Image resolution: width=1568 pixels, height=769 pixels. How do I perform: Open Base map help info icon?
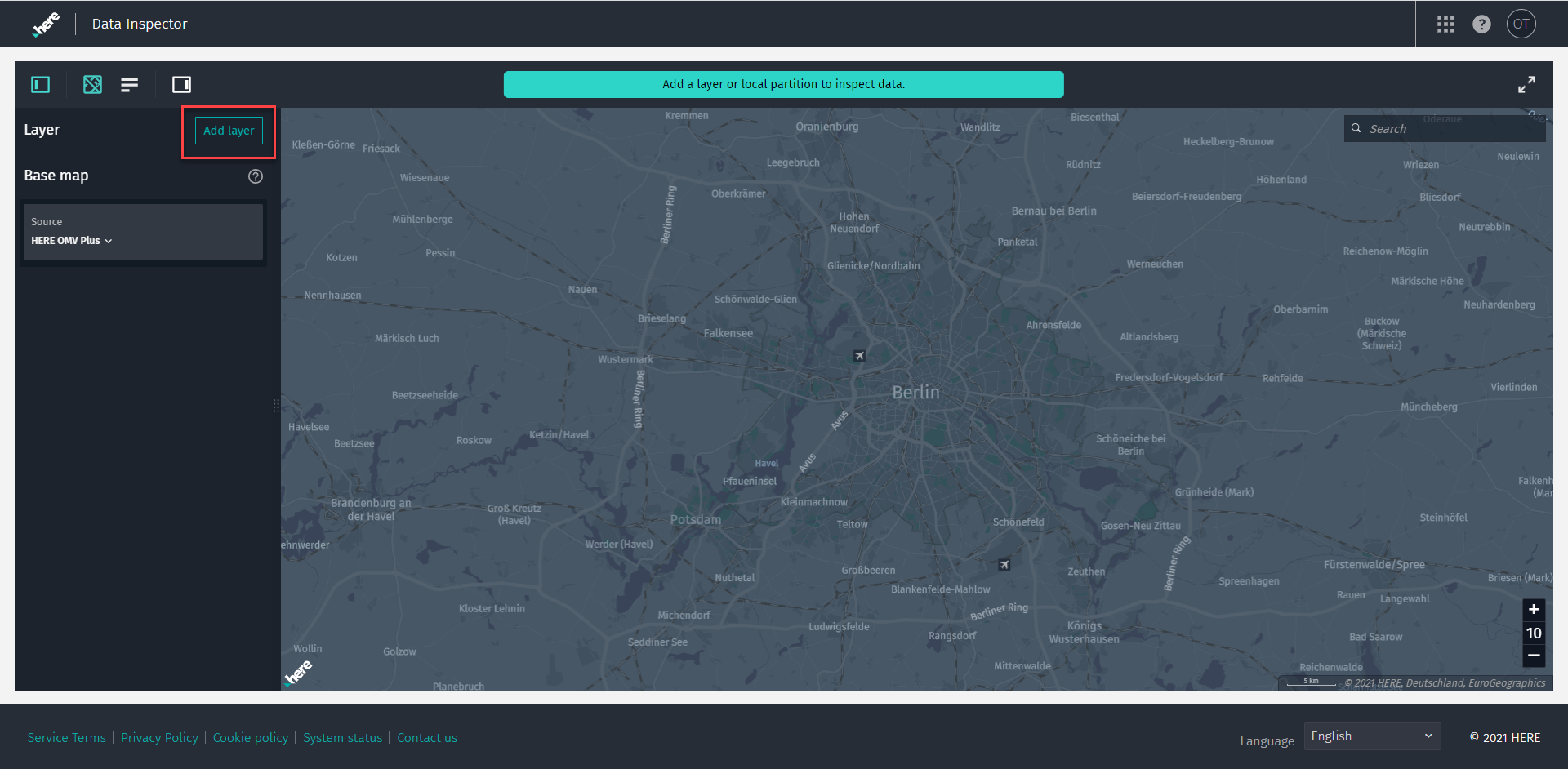coord(256,176)
